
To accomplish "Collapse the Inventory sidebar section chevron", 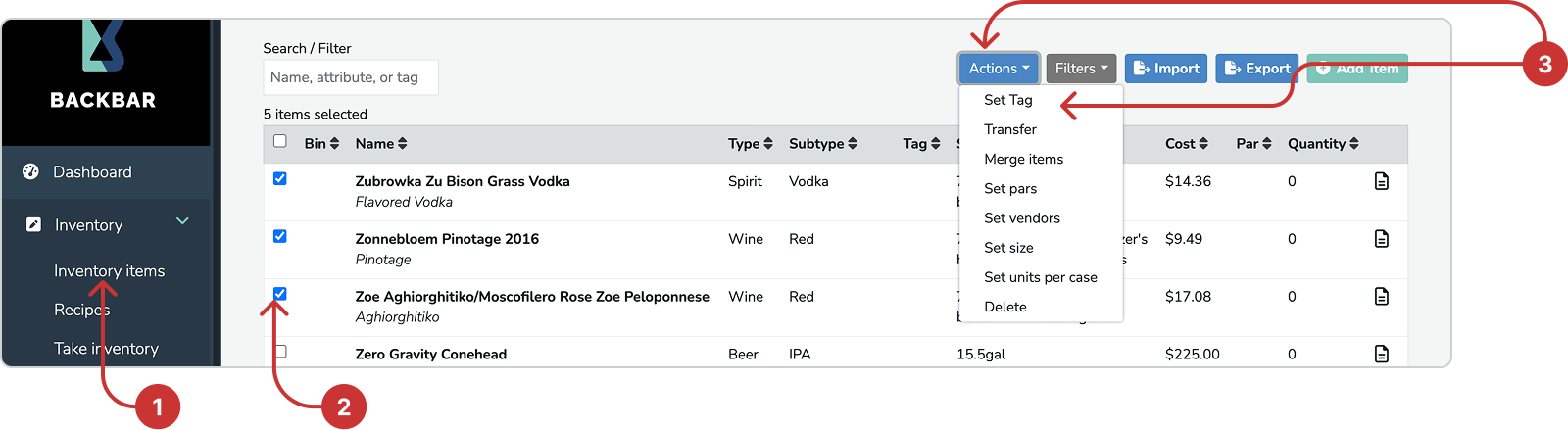I will [x=182, y=221].
